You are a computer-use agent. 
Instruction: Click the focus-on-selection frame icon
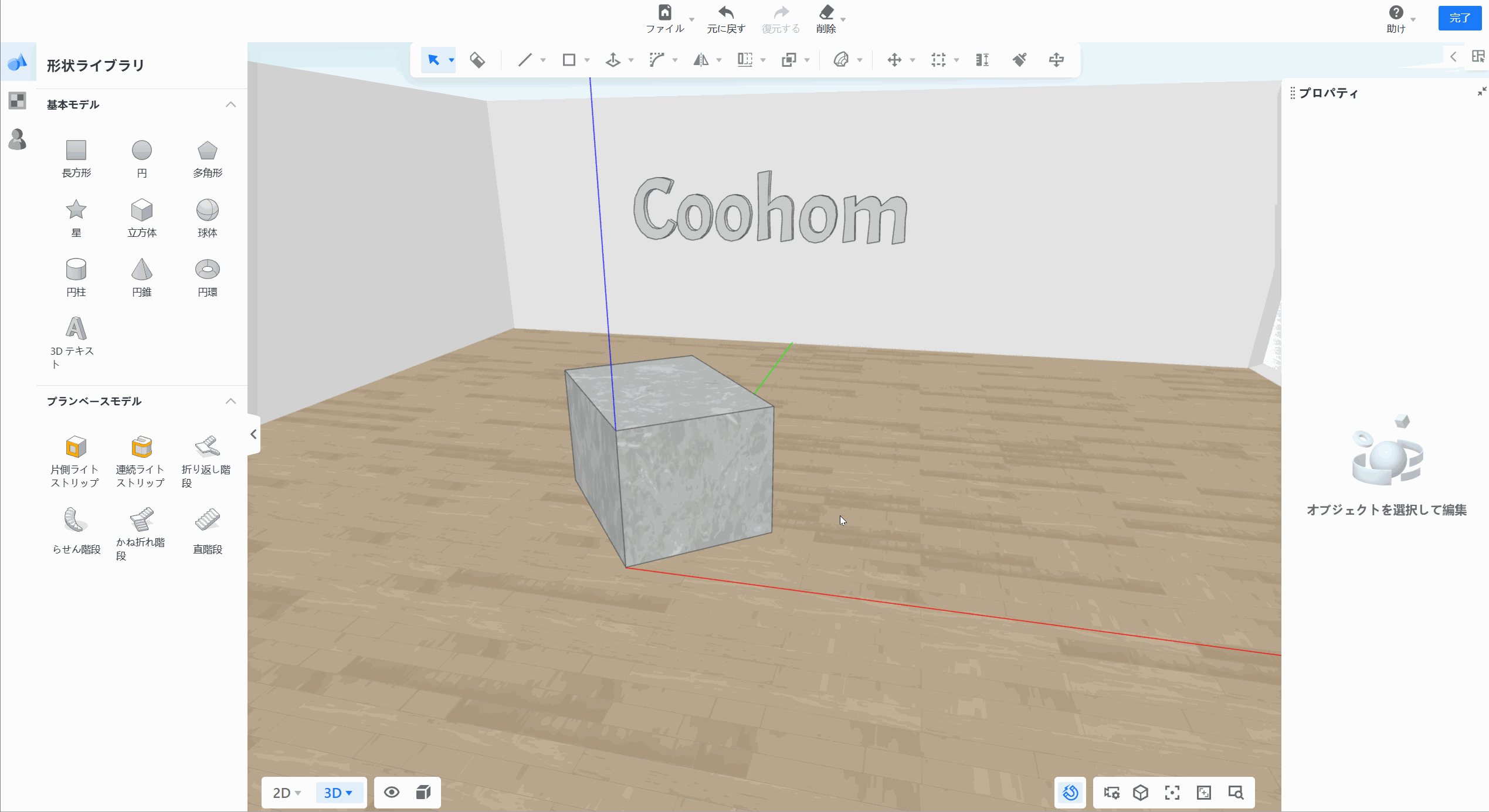click(x=1172, y=793)
